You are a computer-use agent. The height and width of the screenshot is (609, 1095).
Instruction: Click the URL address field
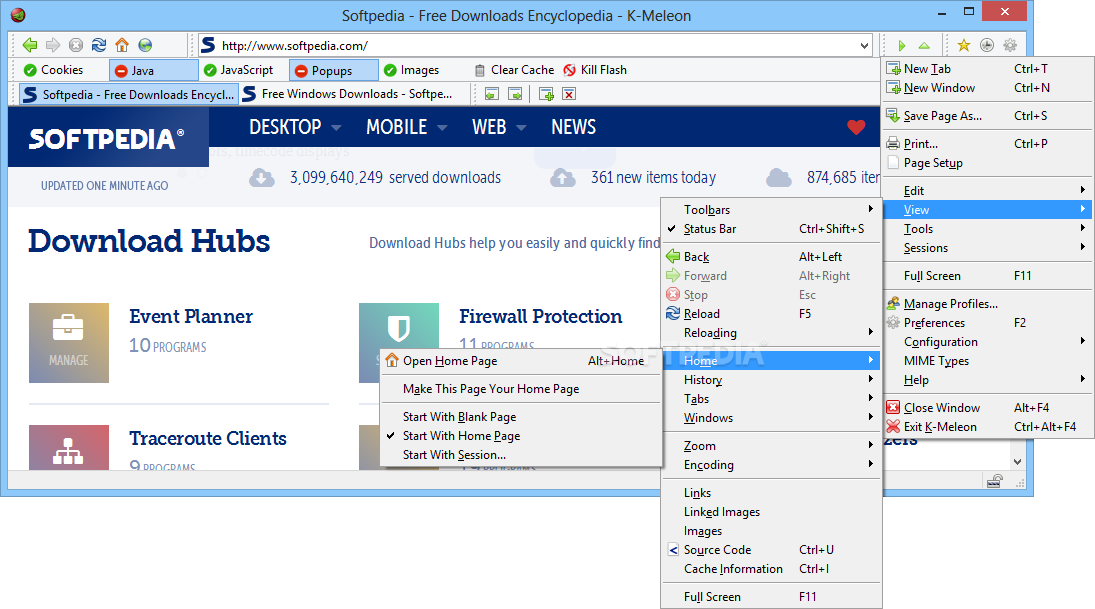click(x=534, y=45)
